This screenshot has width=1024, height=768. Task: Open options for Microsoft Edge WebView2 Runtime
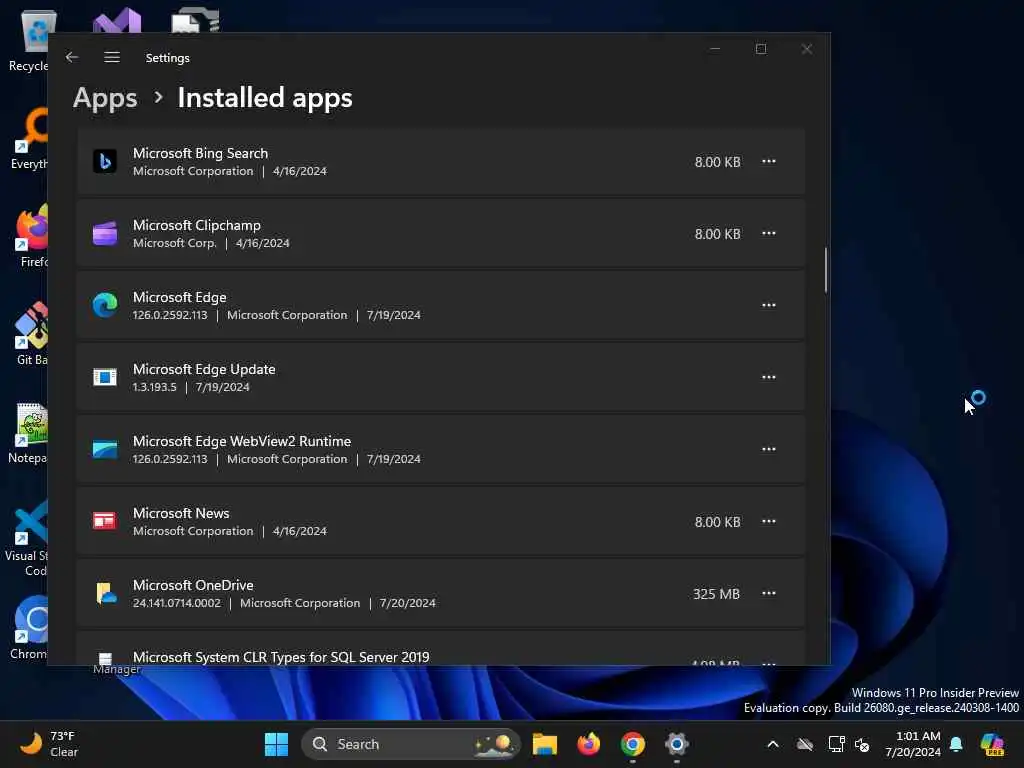coord(769,449)
